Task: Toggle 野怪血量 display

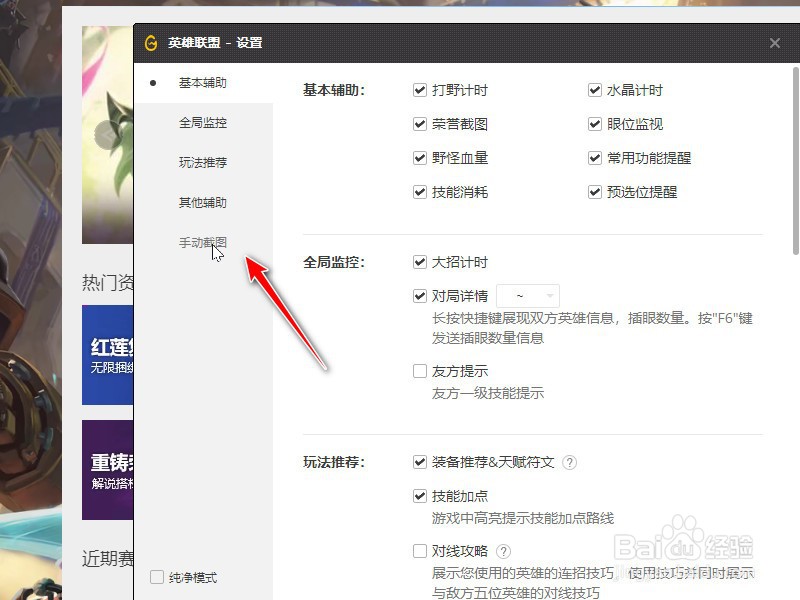Action: [x=420, y=158]
